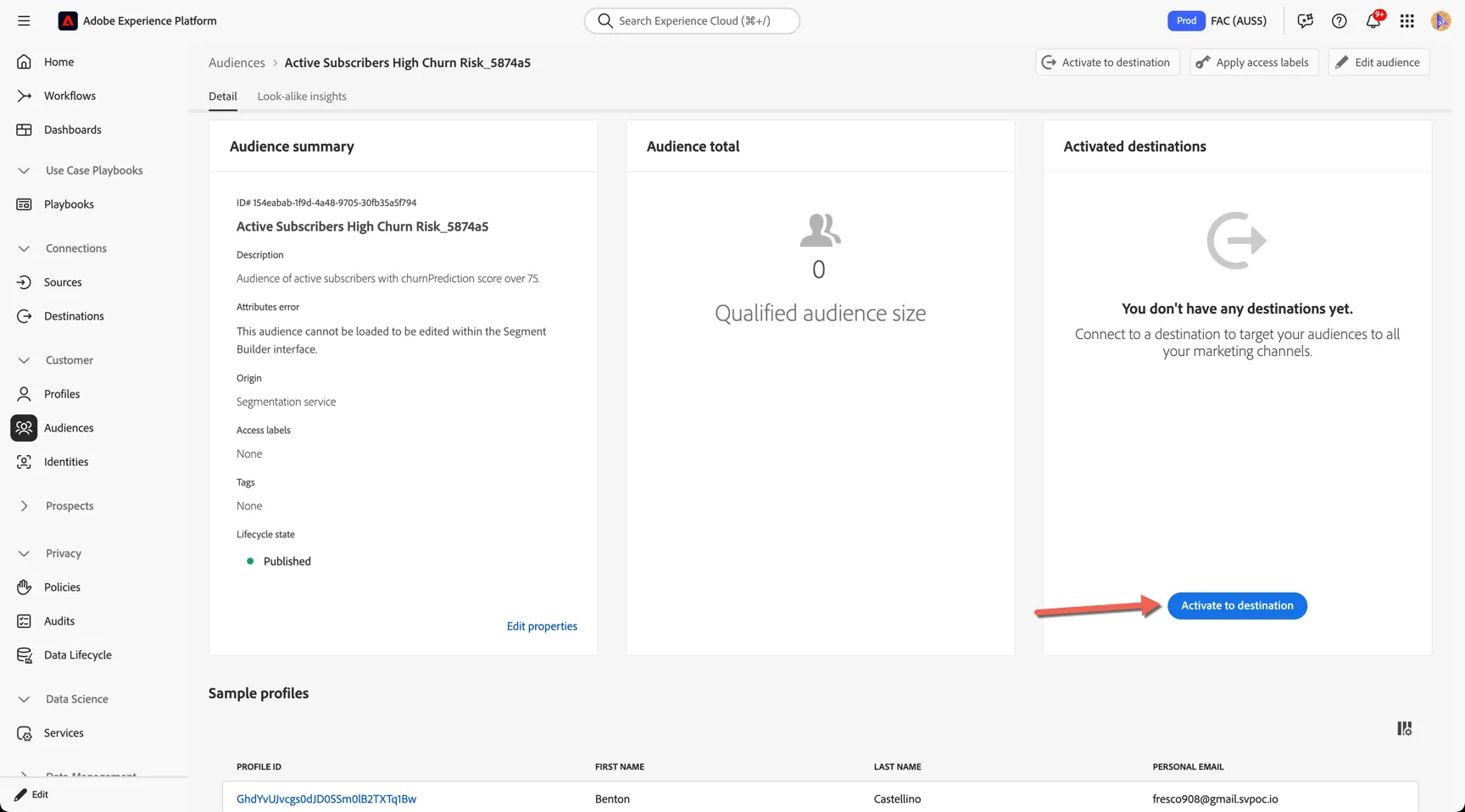Viewport: 1465px width, 812px height.
Task: Click Apply access labels button
Action: point(1254,63)
